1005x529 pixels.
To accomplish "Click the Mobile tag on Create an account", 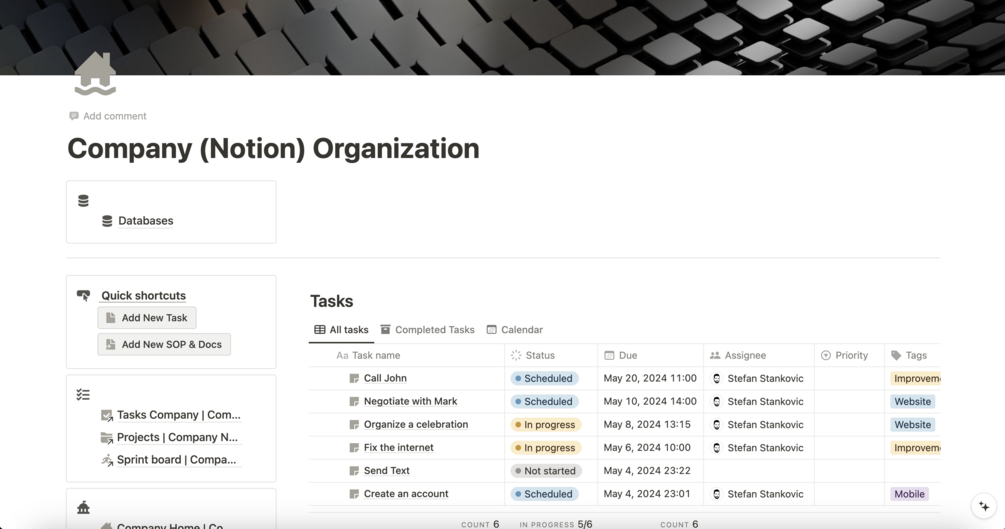I will tap(909, 494).
